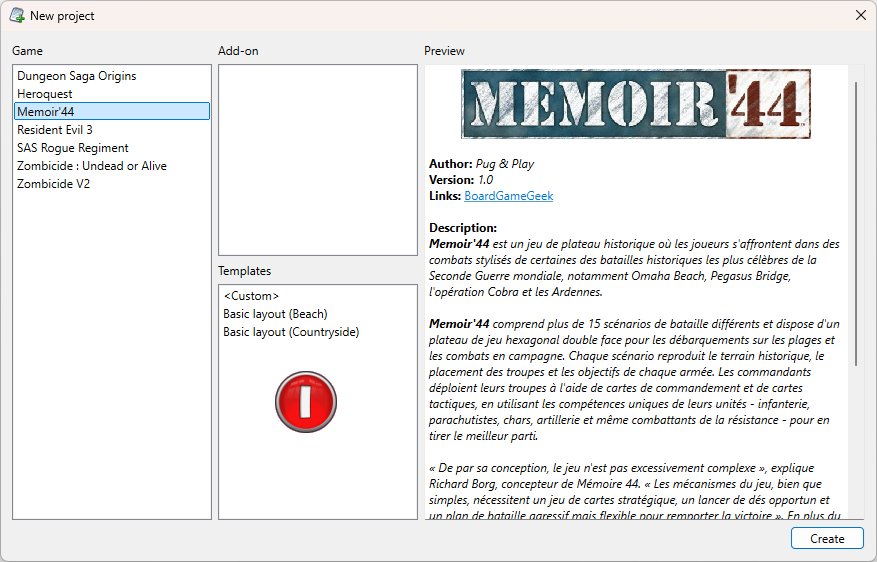Click inside the empty Add-on list
This screenshot has width=877, height=562.
[x=318, y=160]
